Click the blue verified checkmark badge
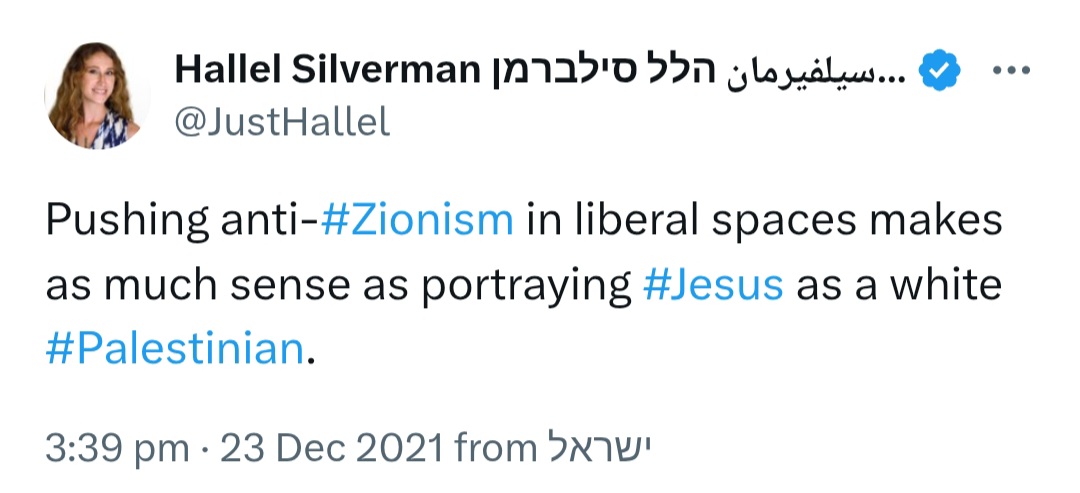The height and width of the screenshot is (493, 1080). pyautogui.click(x=939, y=72)
